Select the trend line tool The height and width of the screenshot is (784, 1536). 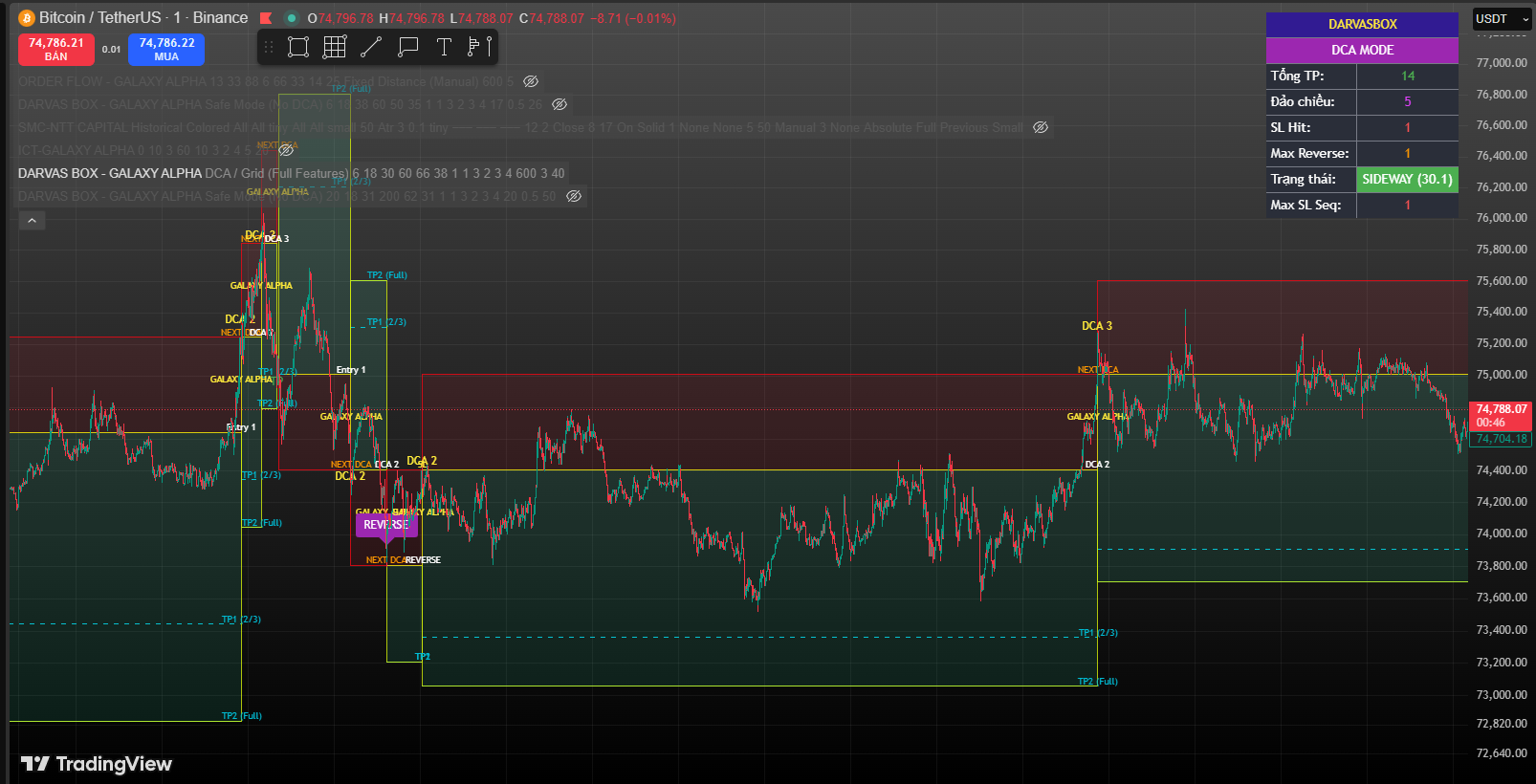click(371, 47)
